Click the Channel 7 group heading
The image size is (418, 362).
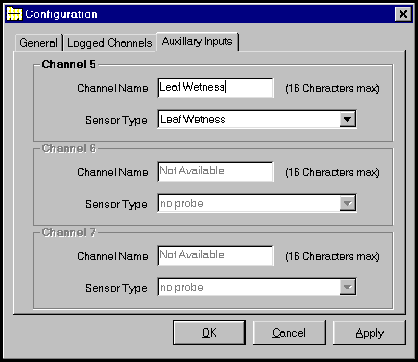pos(69,232)
